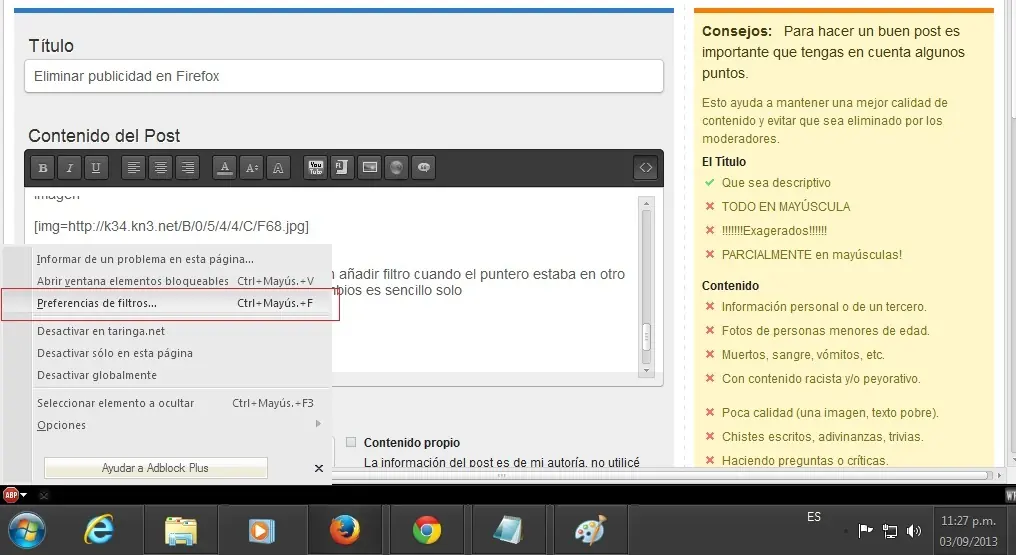This screenshot has height=555, width=1016.
Task: Click the editor scrollbar up arrow
Action: (x=646, y=203)
